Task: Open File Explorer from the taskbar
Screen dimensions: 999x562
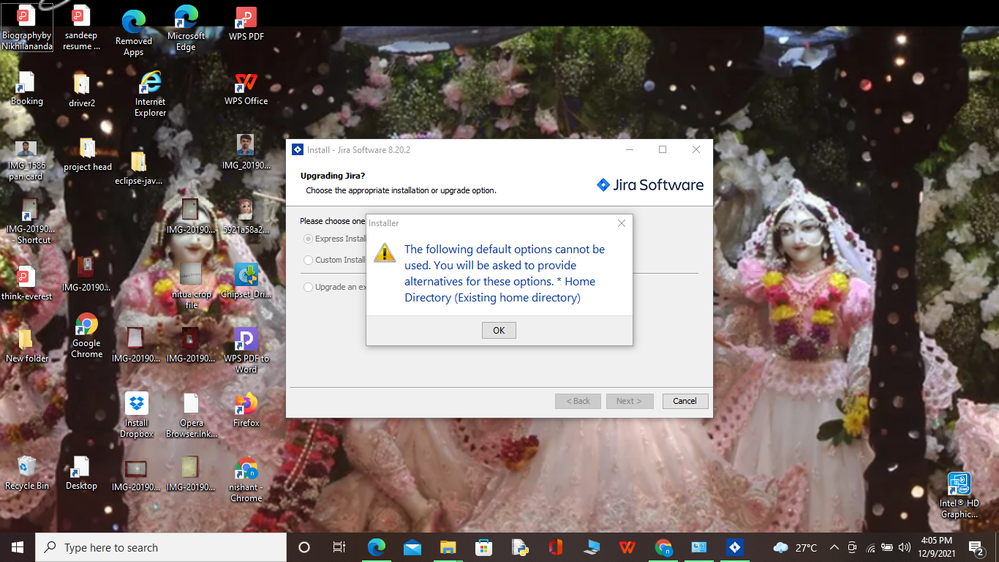Action: (x=448, y=547)
